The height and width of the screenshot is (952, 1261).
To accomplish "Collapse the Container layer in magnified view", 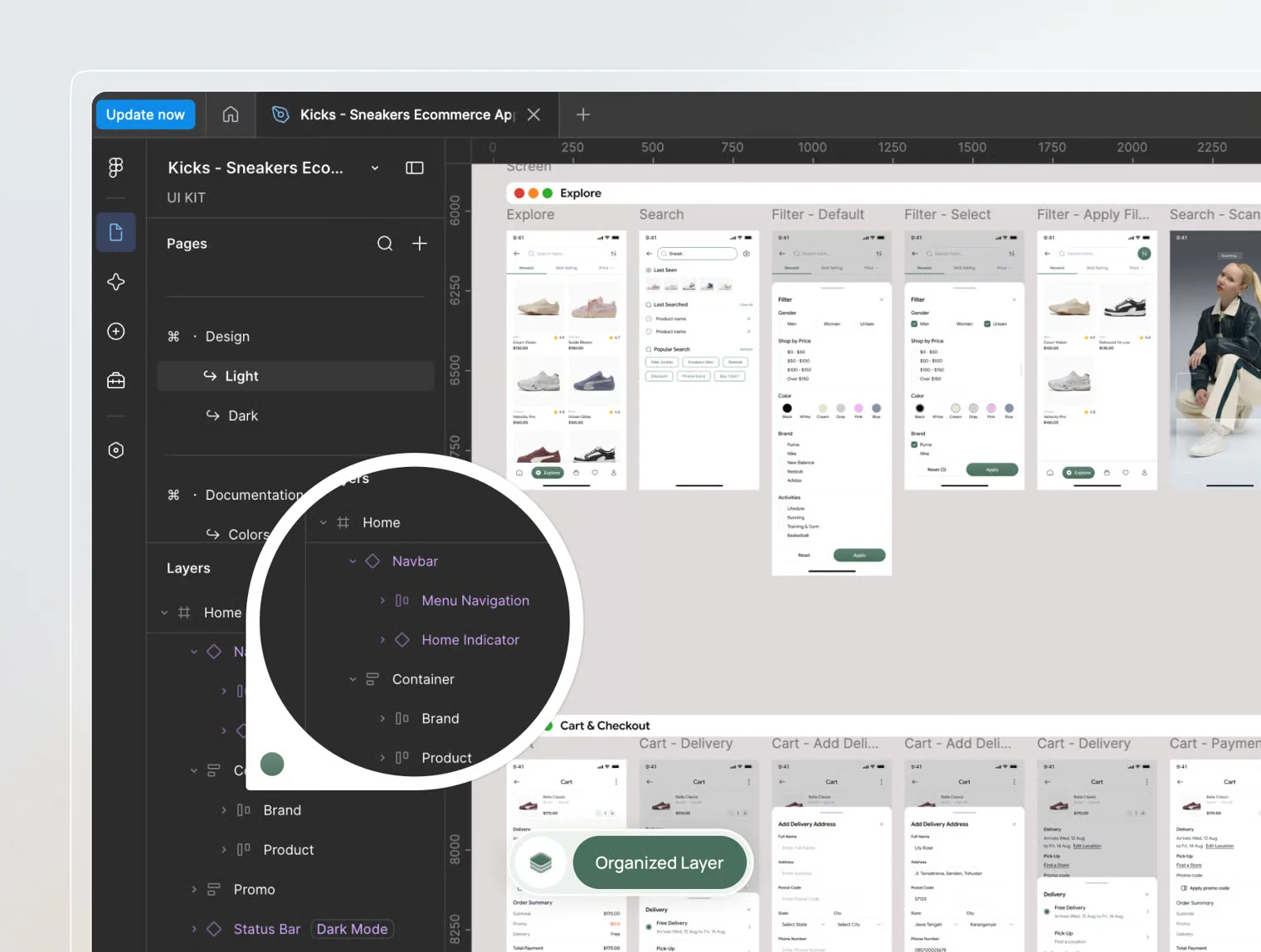I will (x=353, y=679).
